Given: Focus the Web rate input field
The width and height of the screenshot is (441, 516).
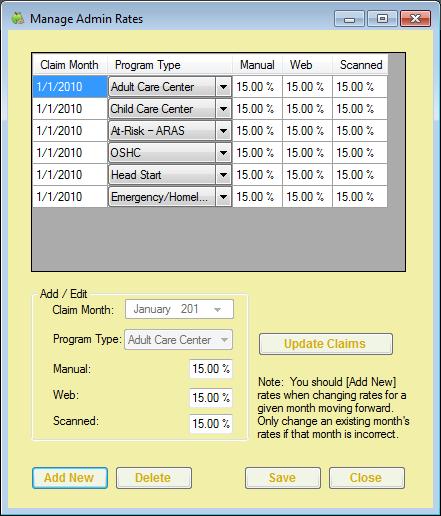Looking at the screenshot, I should [211, 398].
